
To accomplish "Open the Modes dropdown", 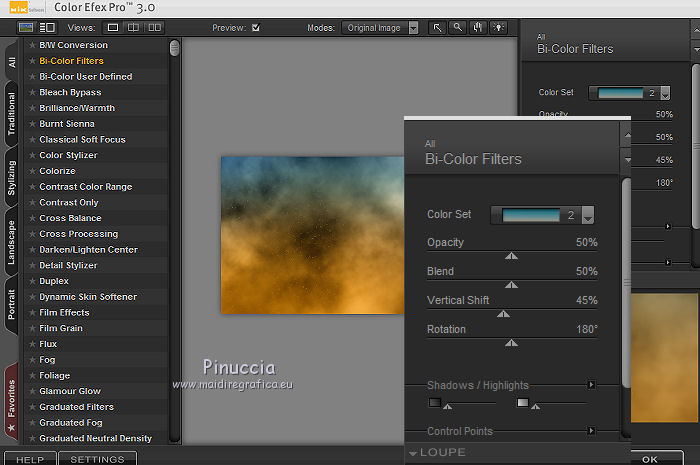I will click(414, 28).
